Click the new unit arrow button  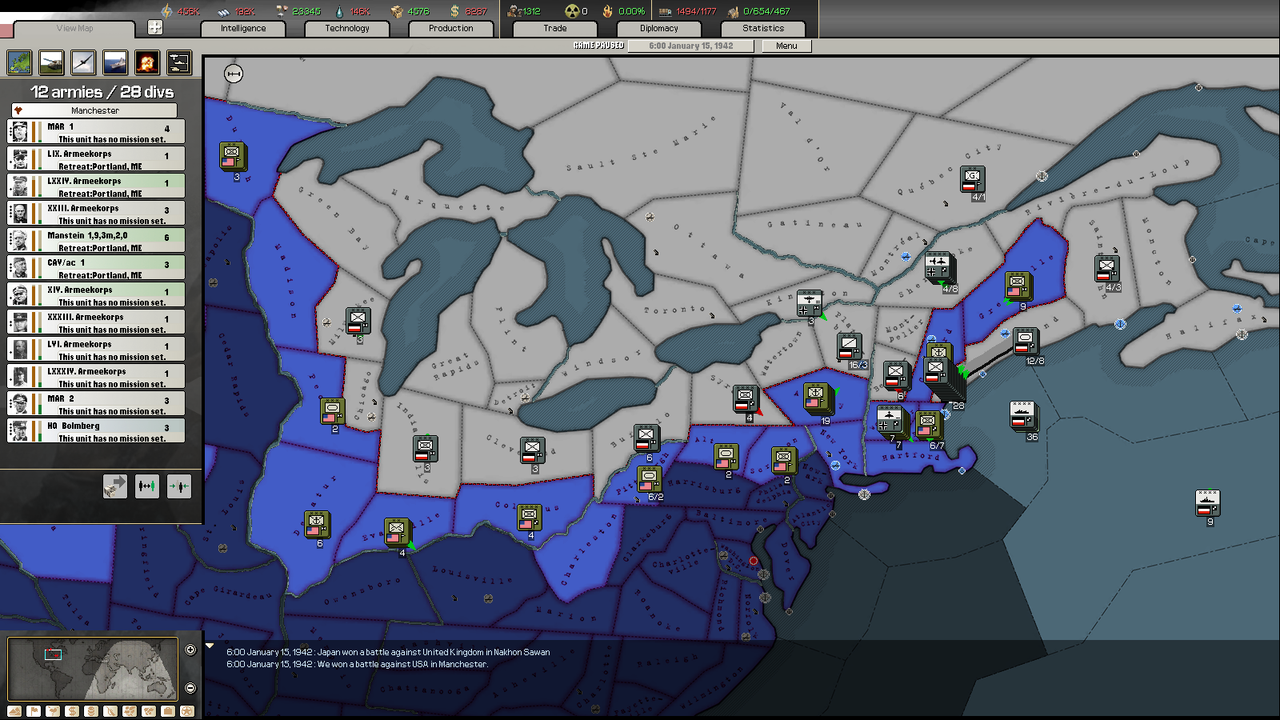pyautogui.click(x=115, y=486)
